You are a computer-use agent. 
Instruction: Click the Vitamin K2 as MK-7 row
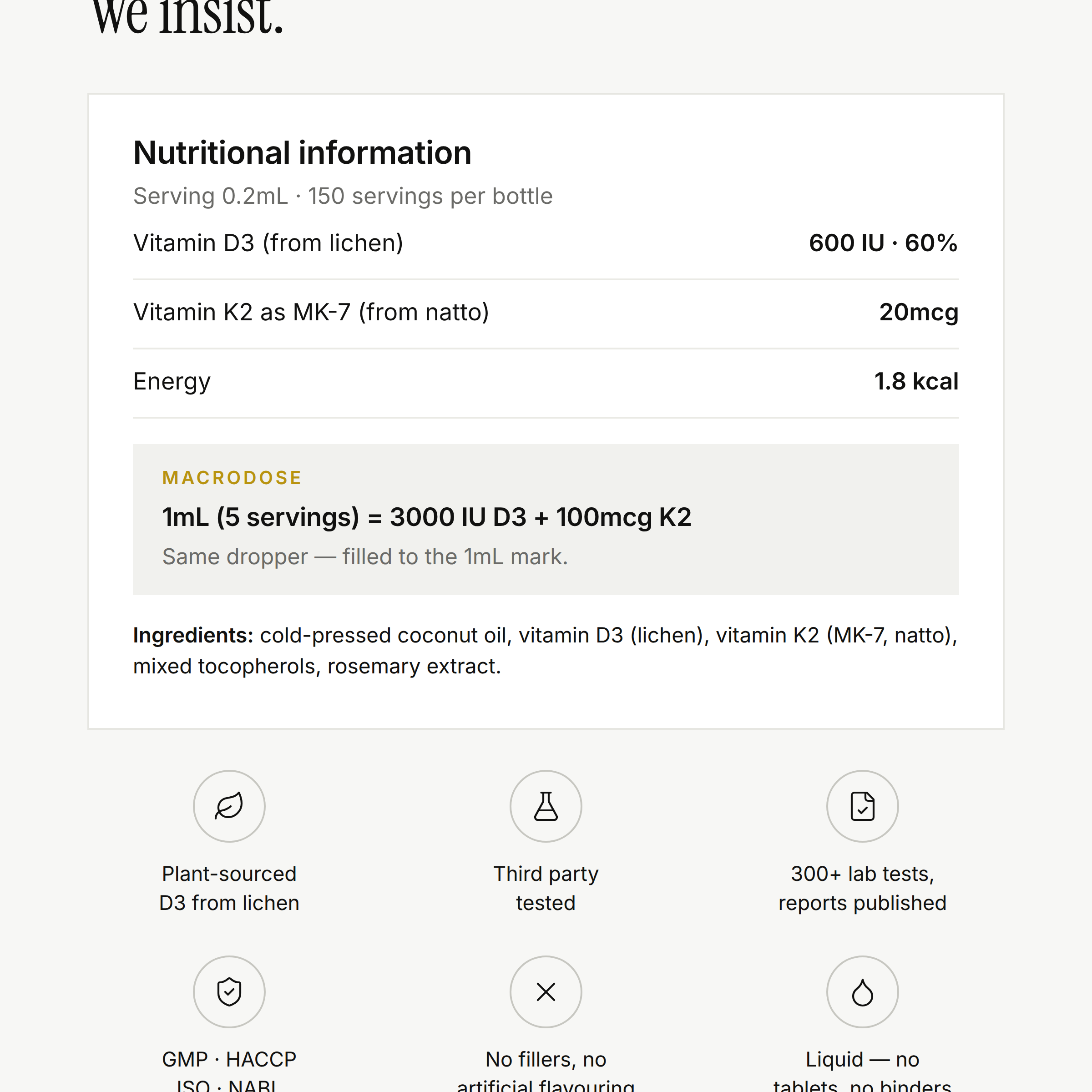click(x=546, y=313)
